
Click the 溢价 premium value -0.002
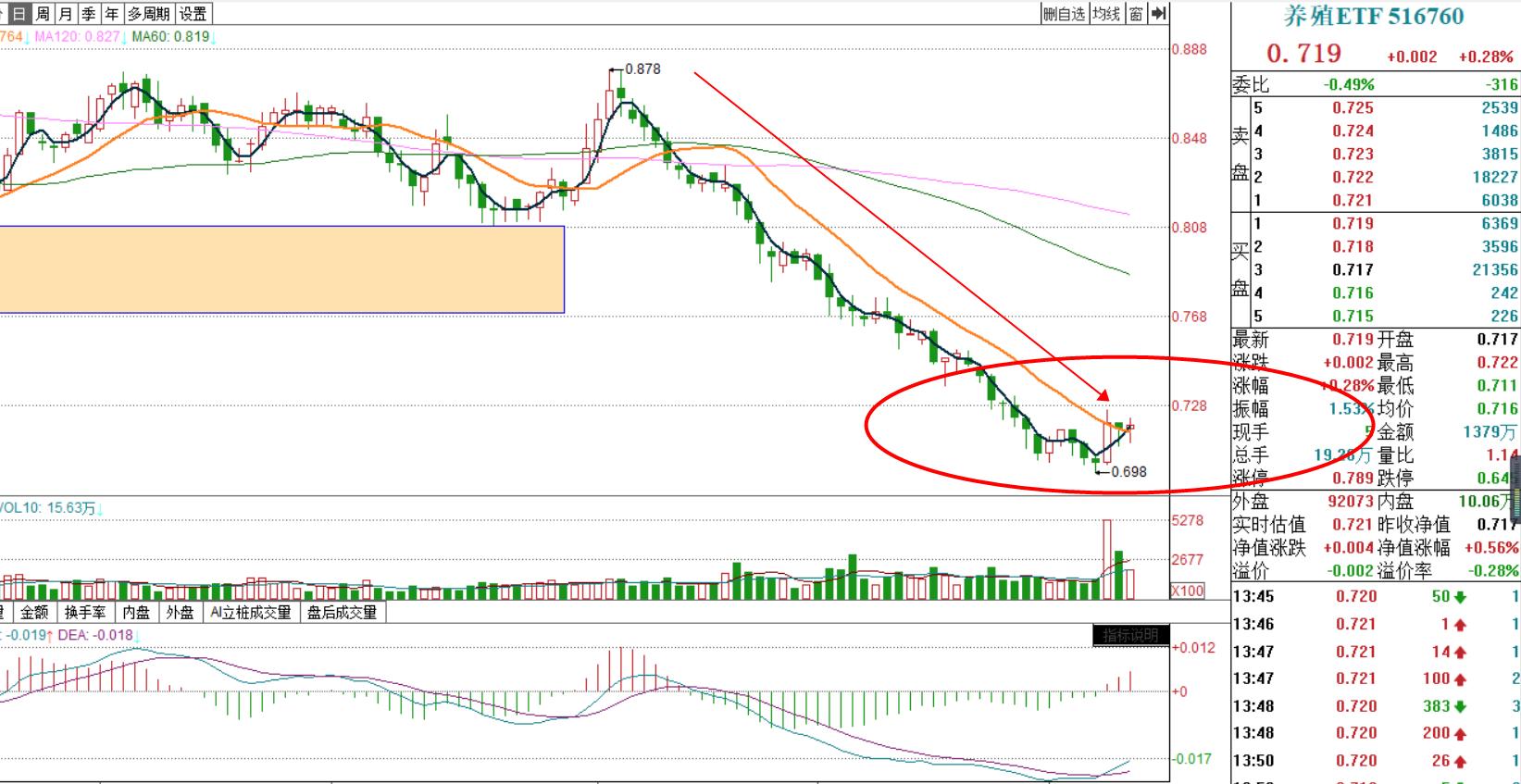(1351, 570)
